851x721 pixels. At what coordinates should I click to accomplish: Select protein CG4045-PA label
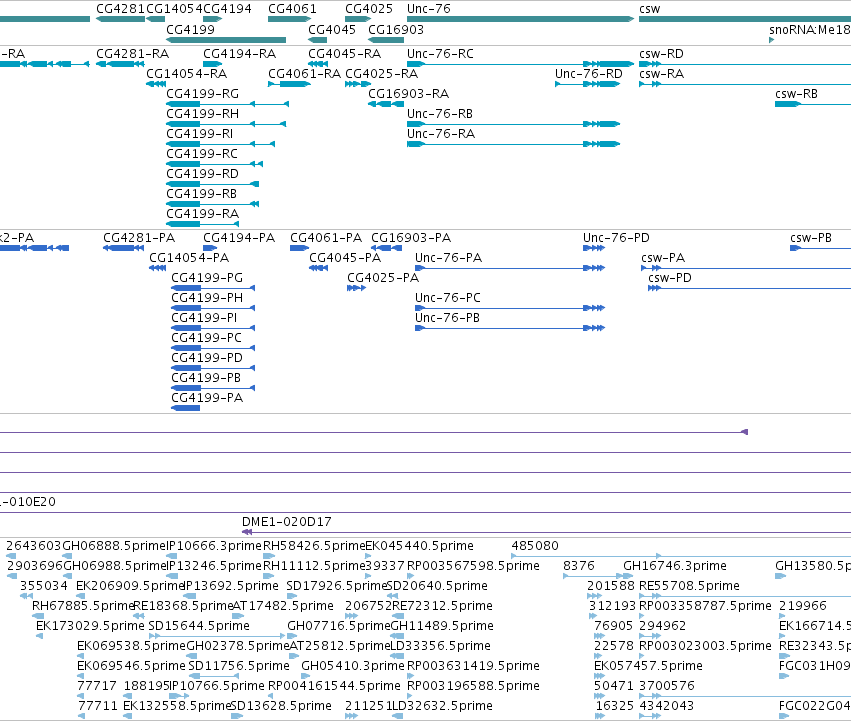click(x=345, y=258)
